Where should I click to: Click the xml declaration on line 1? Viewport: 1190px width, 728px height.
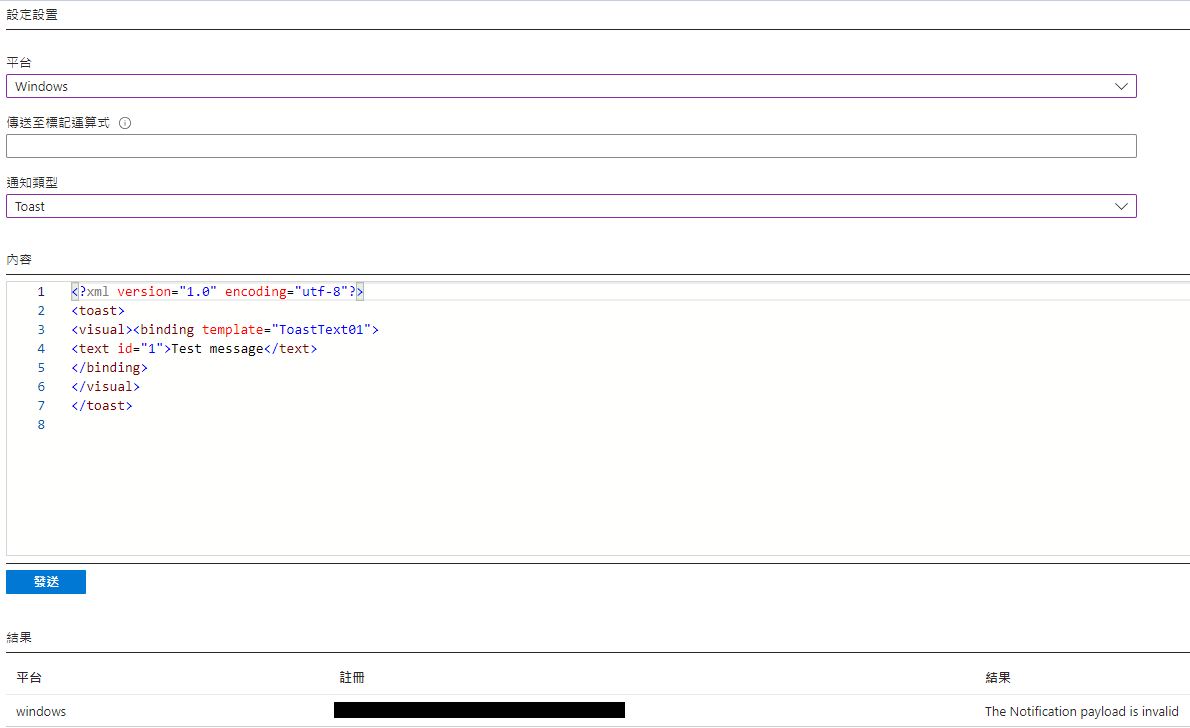pos(218,292)
